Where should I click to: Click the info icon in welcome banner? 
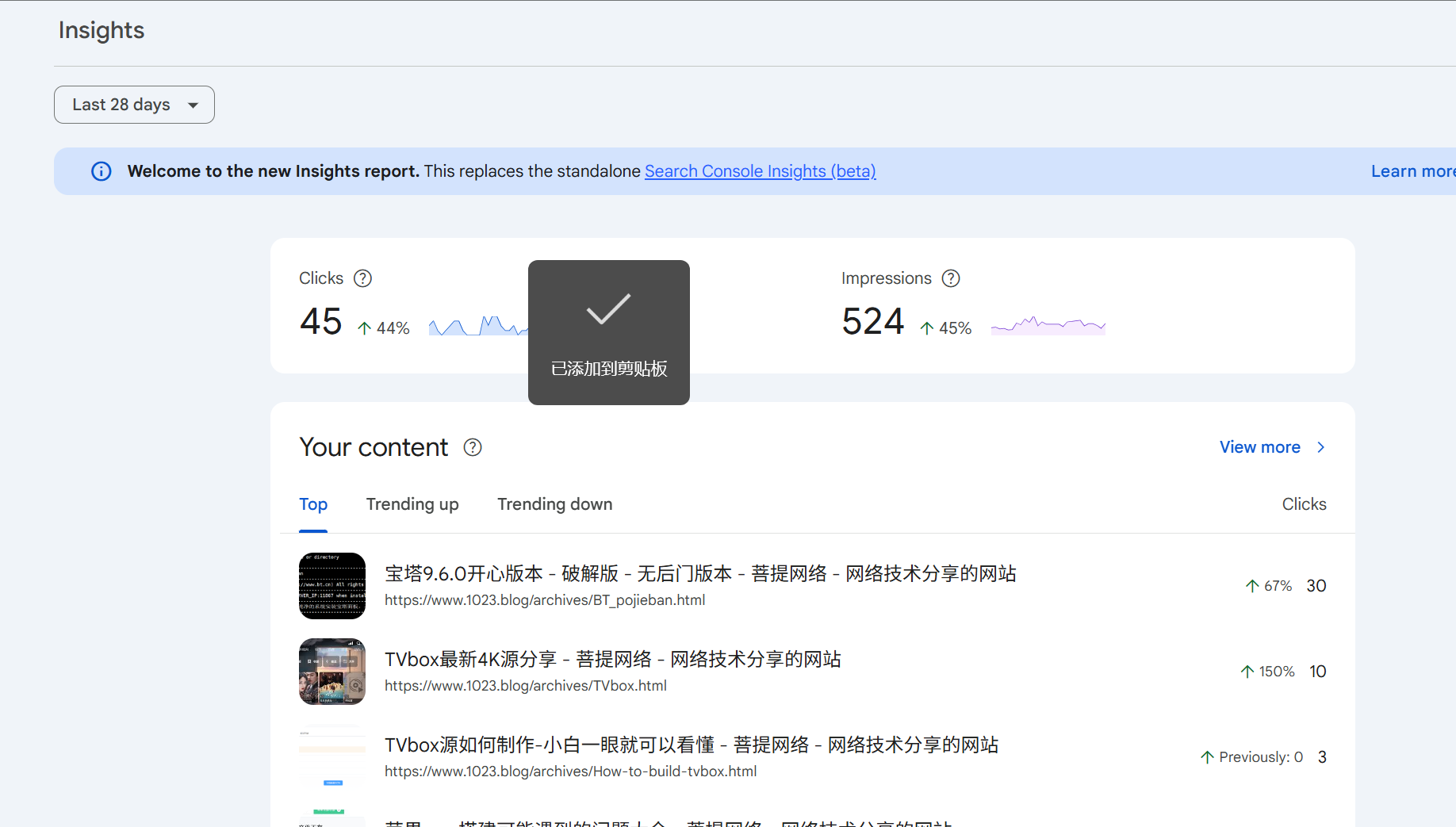point(102,171)
